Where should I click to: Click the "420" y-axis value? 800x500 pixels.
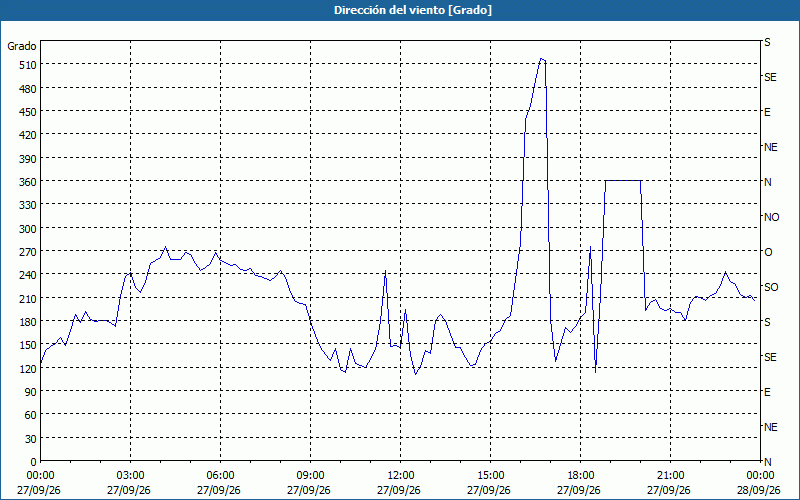[x=28, y=135]
